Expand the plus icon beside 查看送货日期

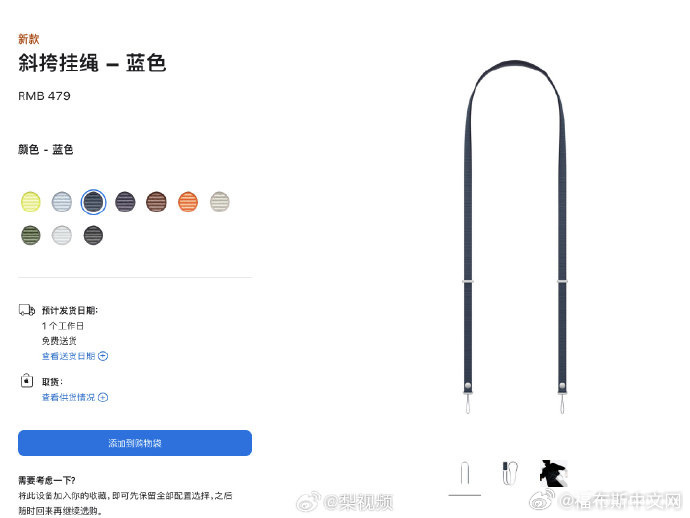103,356
